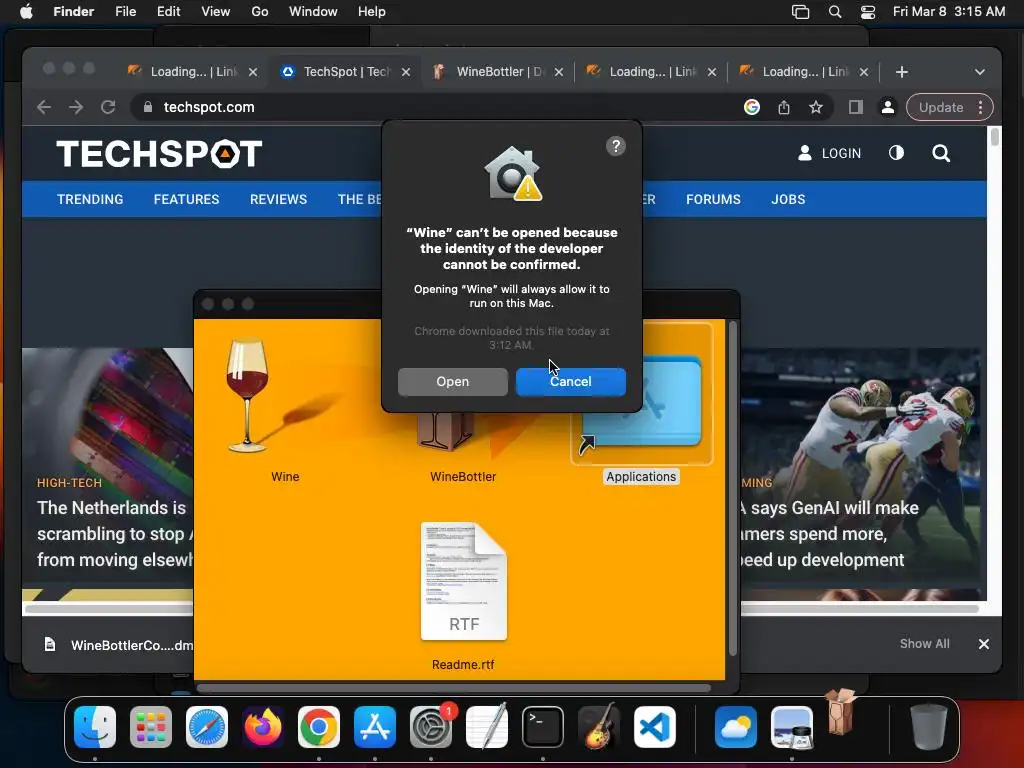Open Safari from the Dock
Image resolution: width=1024 pixels, height=768 pixels.
coord(207,727)
